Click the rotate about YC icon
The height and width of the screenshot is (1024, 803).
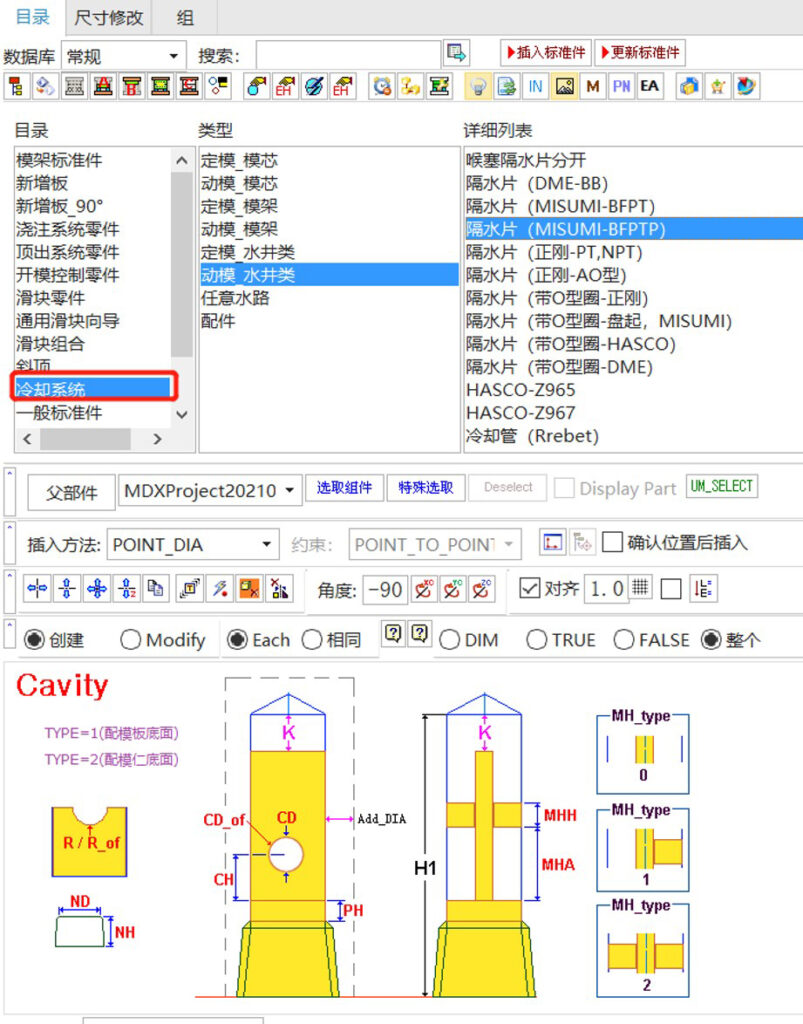[x=452, y=590]
